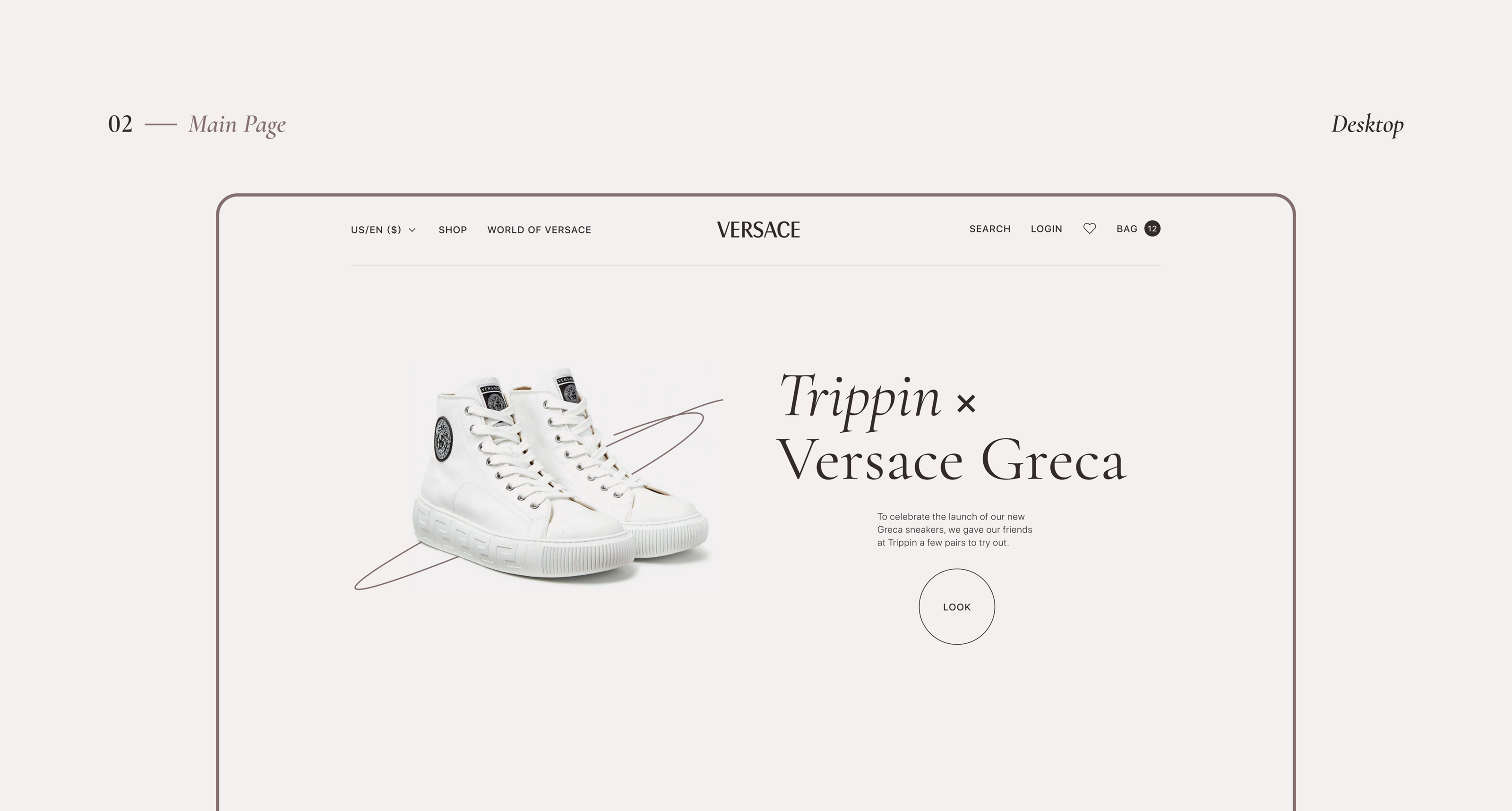Viewport: 1512px width, 811px height.
Task: Open the SHOP menu
Action: (x=453, y=230)
